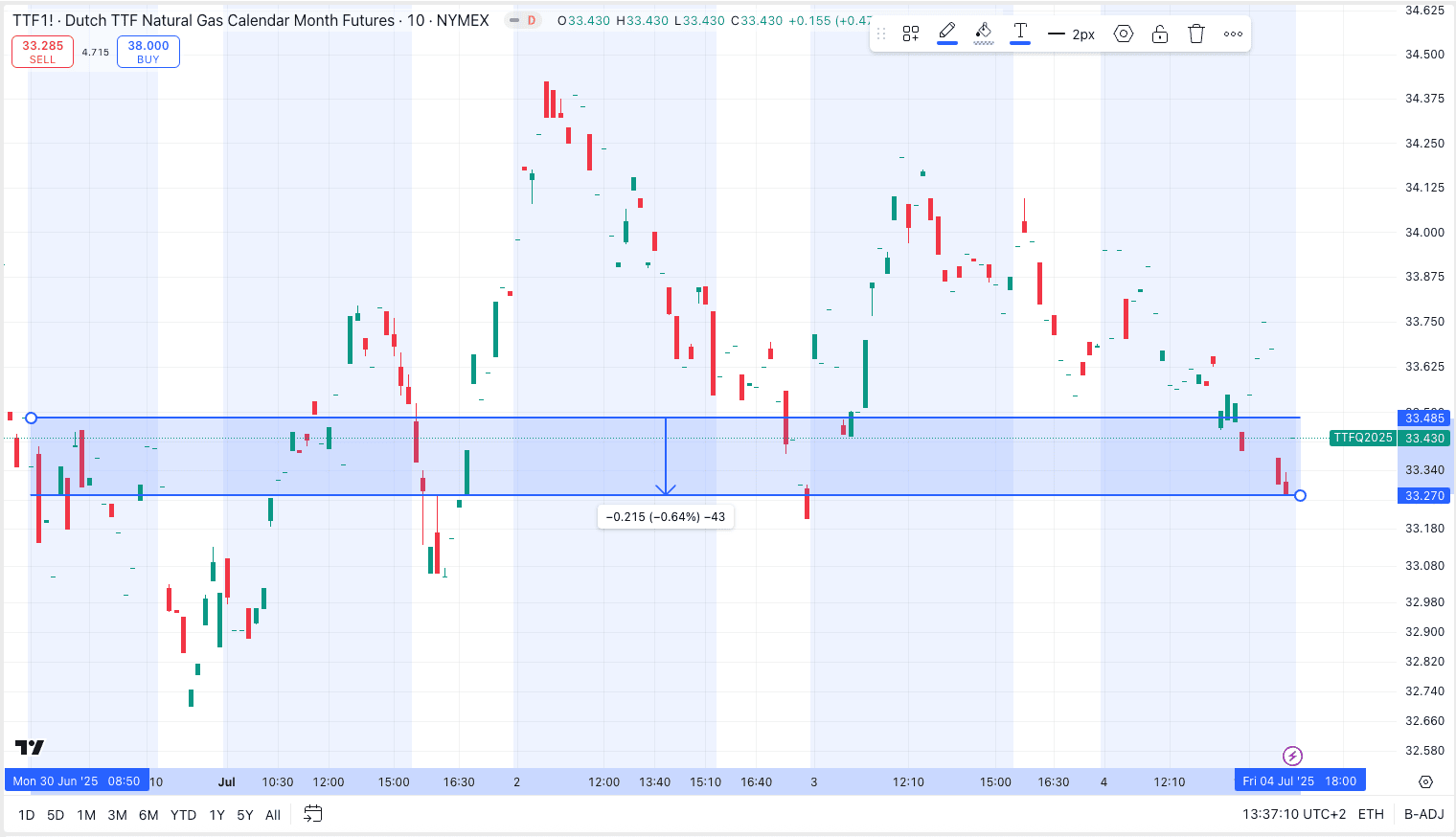The width and height of the screenshot is (1456, 837).
Task: Click the 13:37:10 UTC+2 timezone selector
Action: [1294, 814]
